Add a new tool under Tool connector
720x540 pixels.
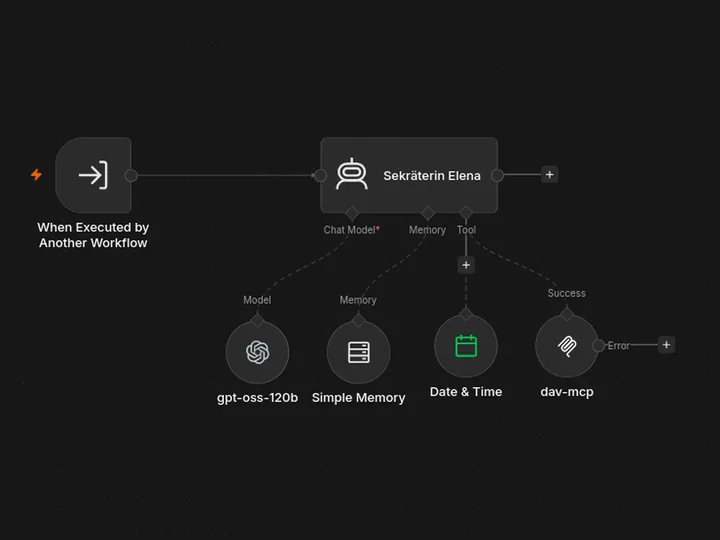tap(466, 265)
